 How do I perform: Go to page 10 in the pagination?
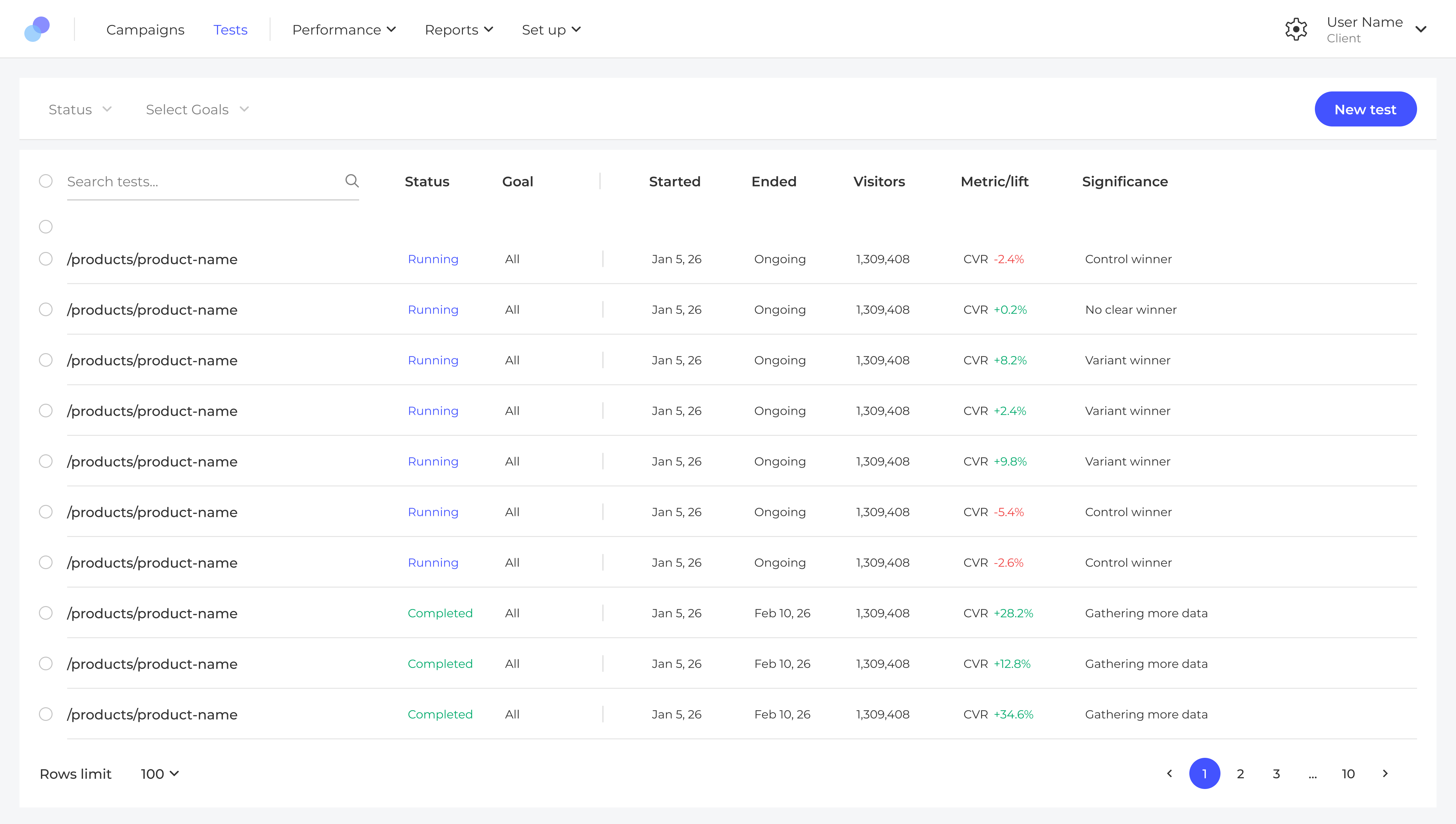pos(1348,774)
